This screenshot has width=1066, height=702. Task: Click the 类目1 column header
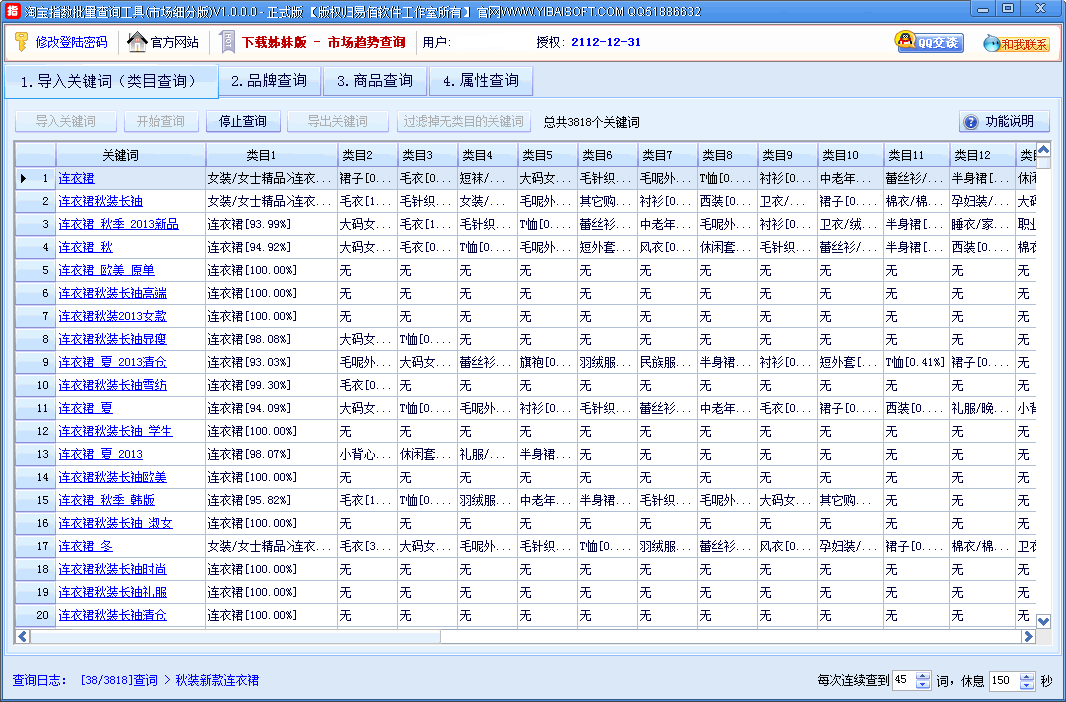point(271,155)
